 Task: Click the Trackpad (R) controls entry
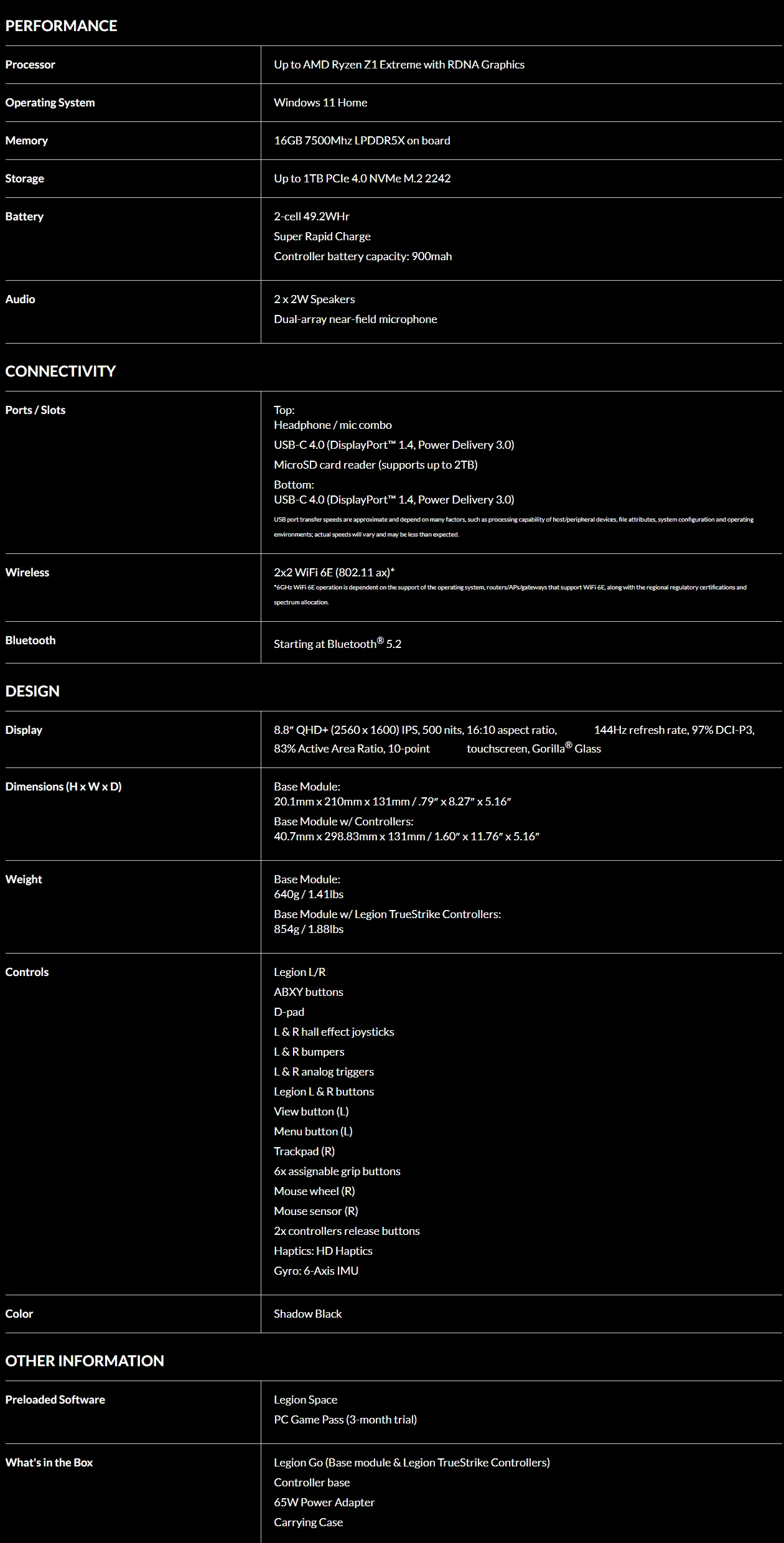[x=304, y=1151]
